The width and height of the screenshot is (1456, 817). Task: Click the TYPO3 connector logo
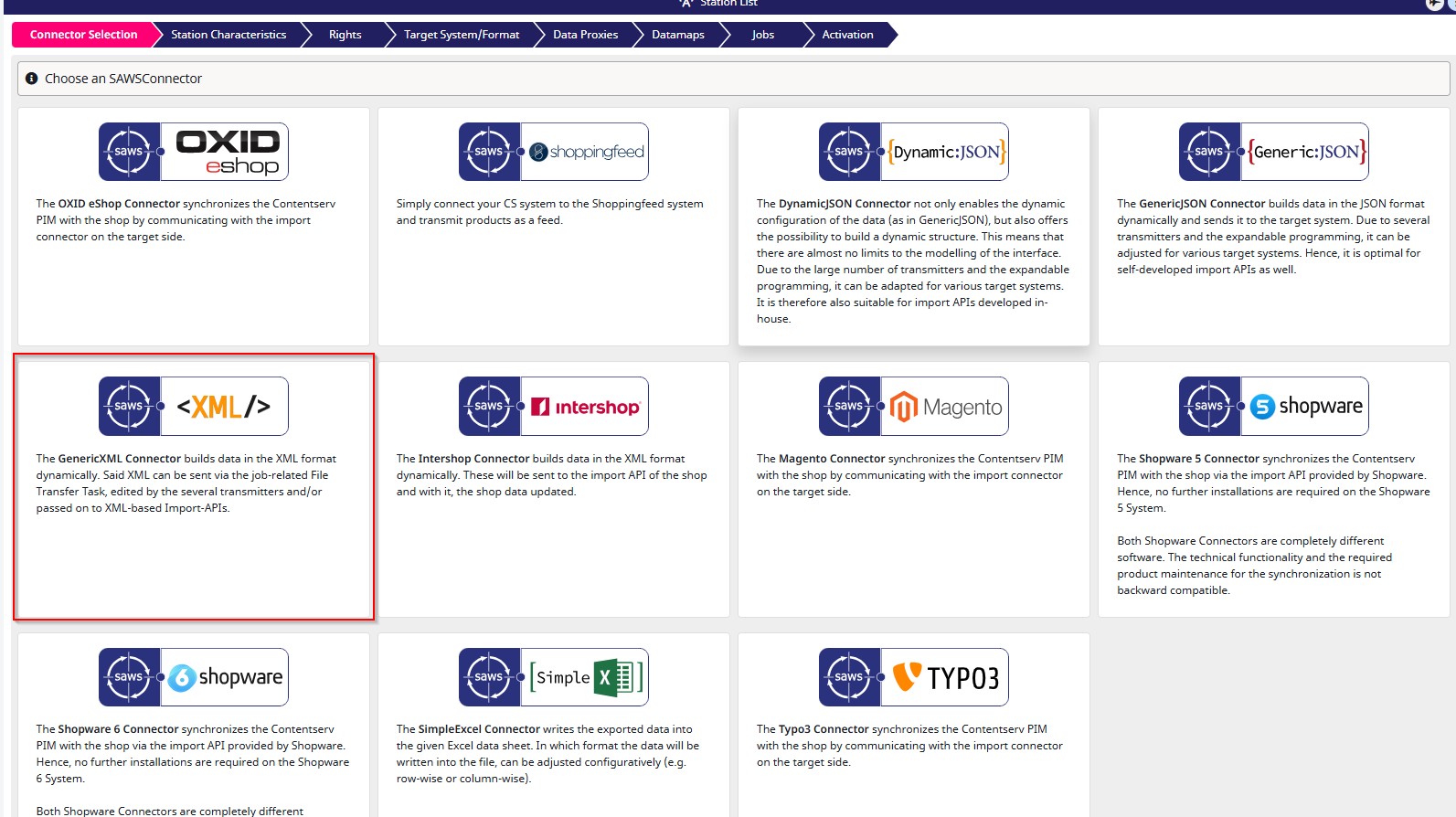pyautogui.click(x=914, y=677)
